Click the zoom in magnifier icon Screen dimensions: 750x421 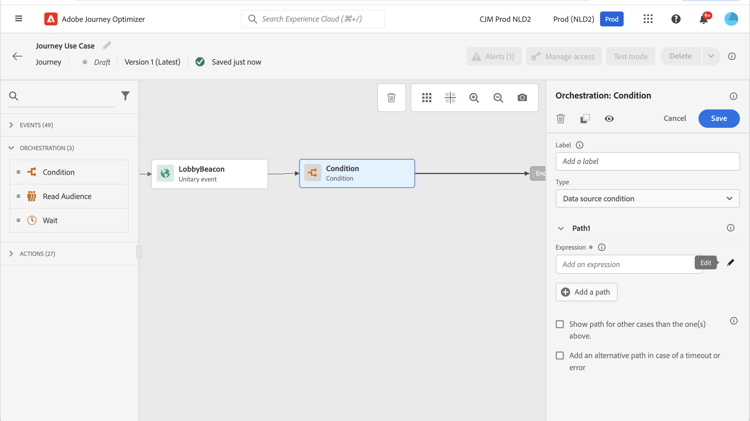pos(474,98)
